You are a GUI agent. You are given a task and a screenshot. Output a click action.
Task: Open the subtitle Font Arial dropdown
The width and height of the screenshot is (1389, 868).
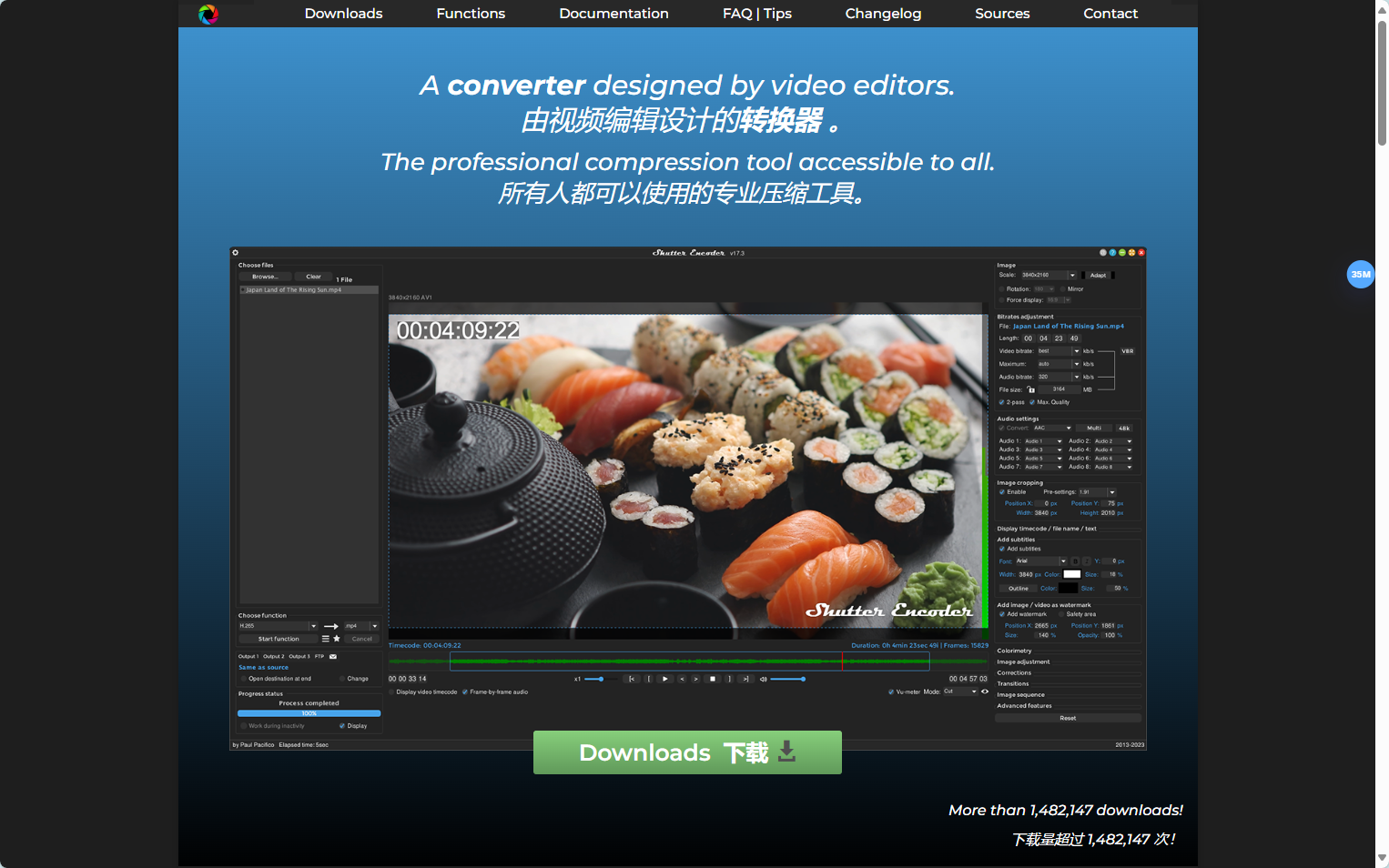[1040, 561]
